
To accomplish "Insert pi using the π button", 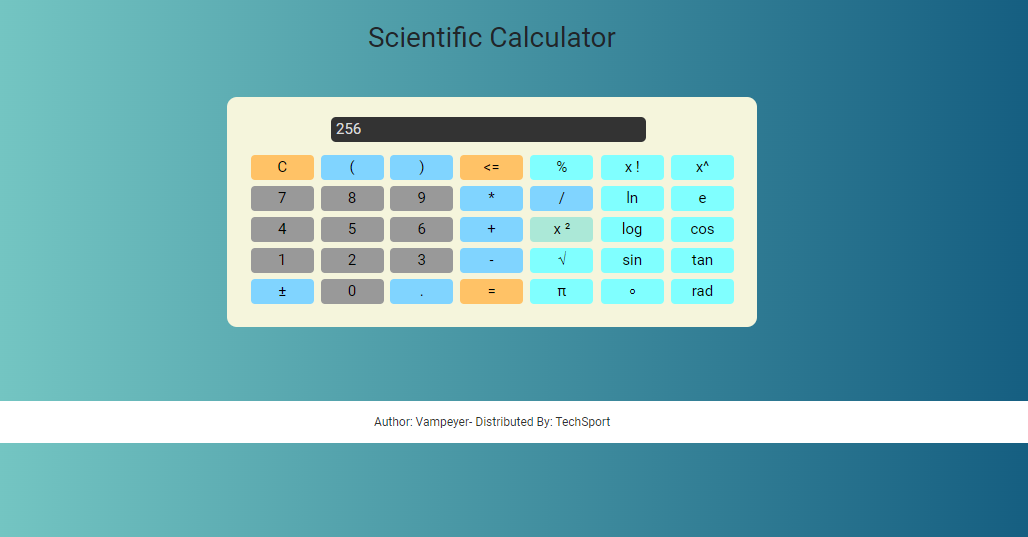I will [561, 292].
